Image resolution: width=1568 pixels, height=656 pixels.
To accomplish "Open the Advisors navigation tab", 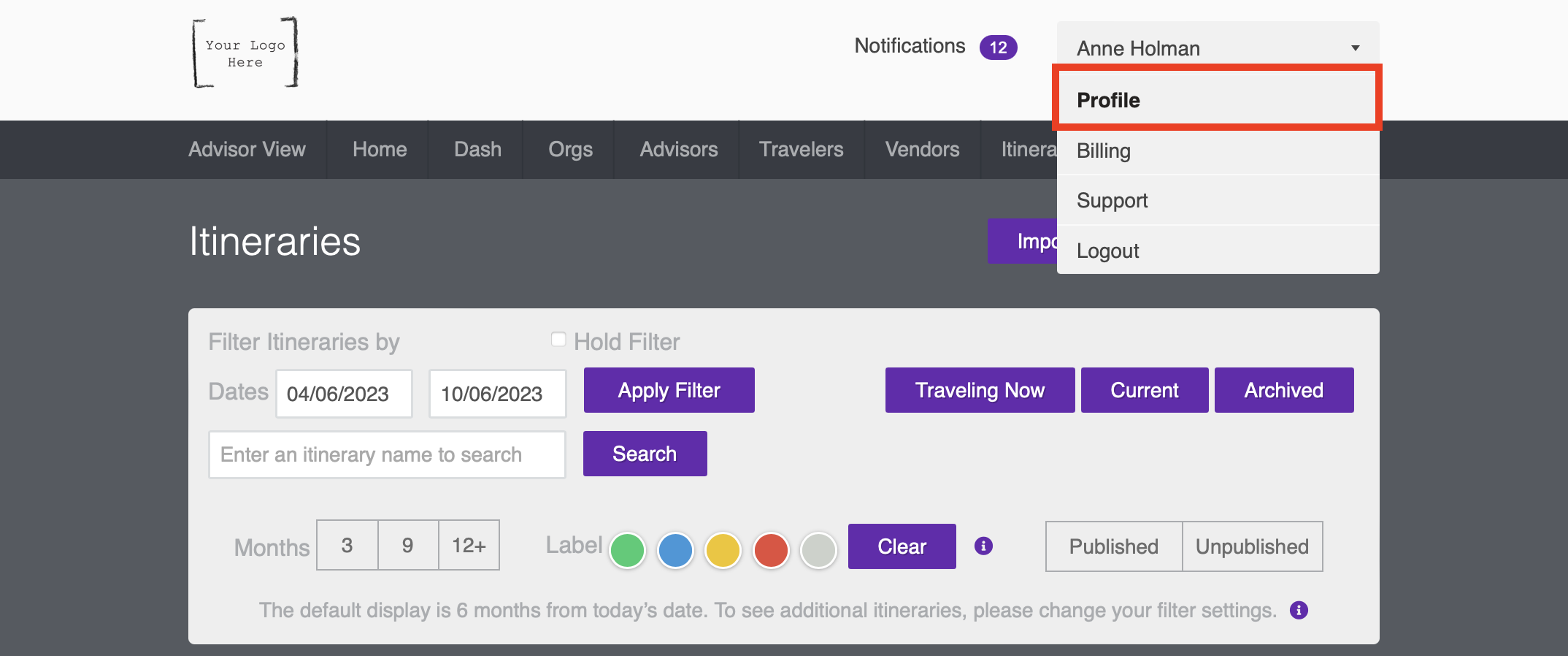I will coord(678,149).
